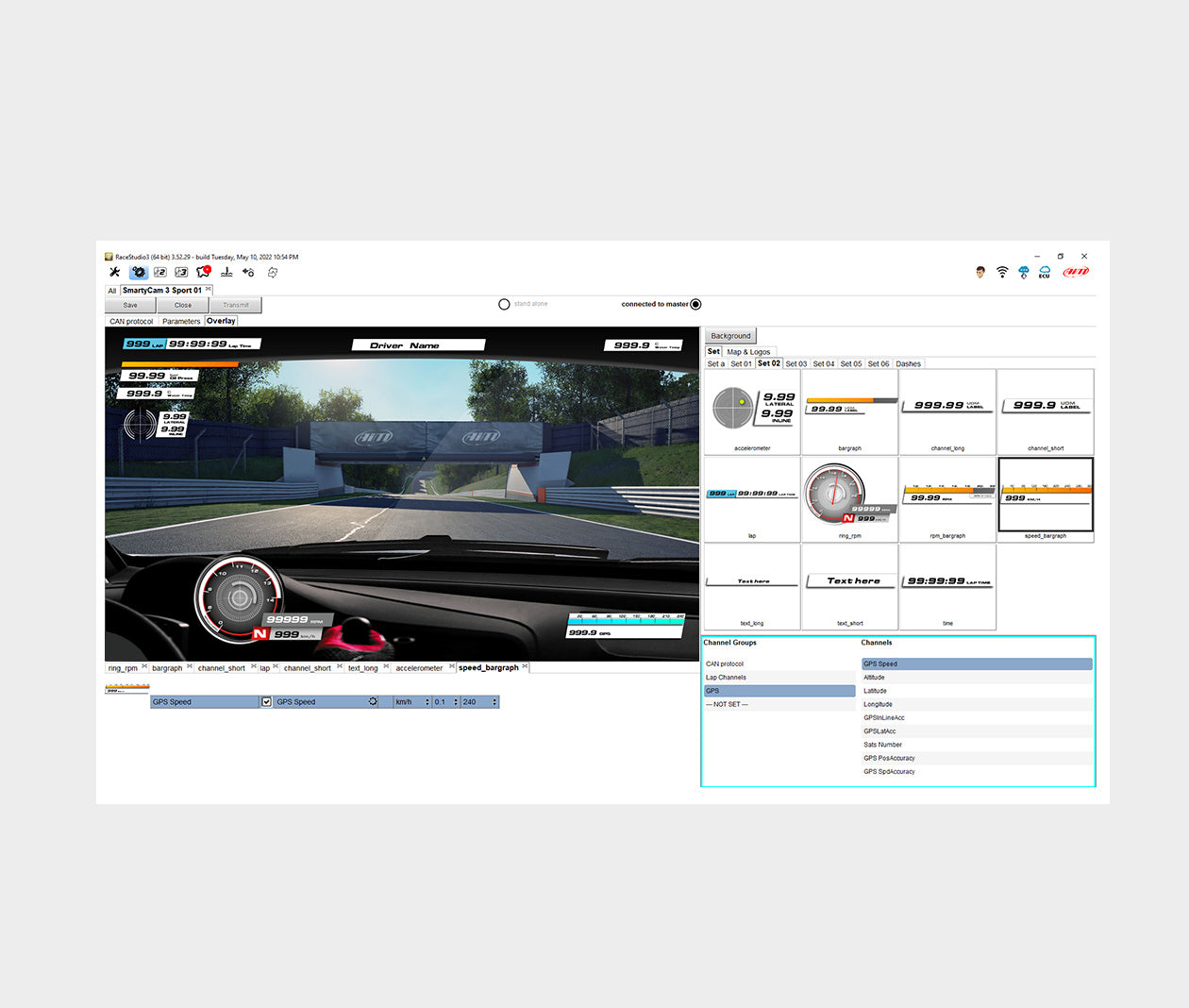Click the user profile face icon

[x=980, y=272]
